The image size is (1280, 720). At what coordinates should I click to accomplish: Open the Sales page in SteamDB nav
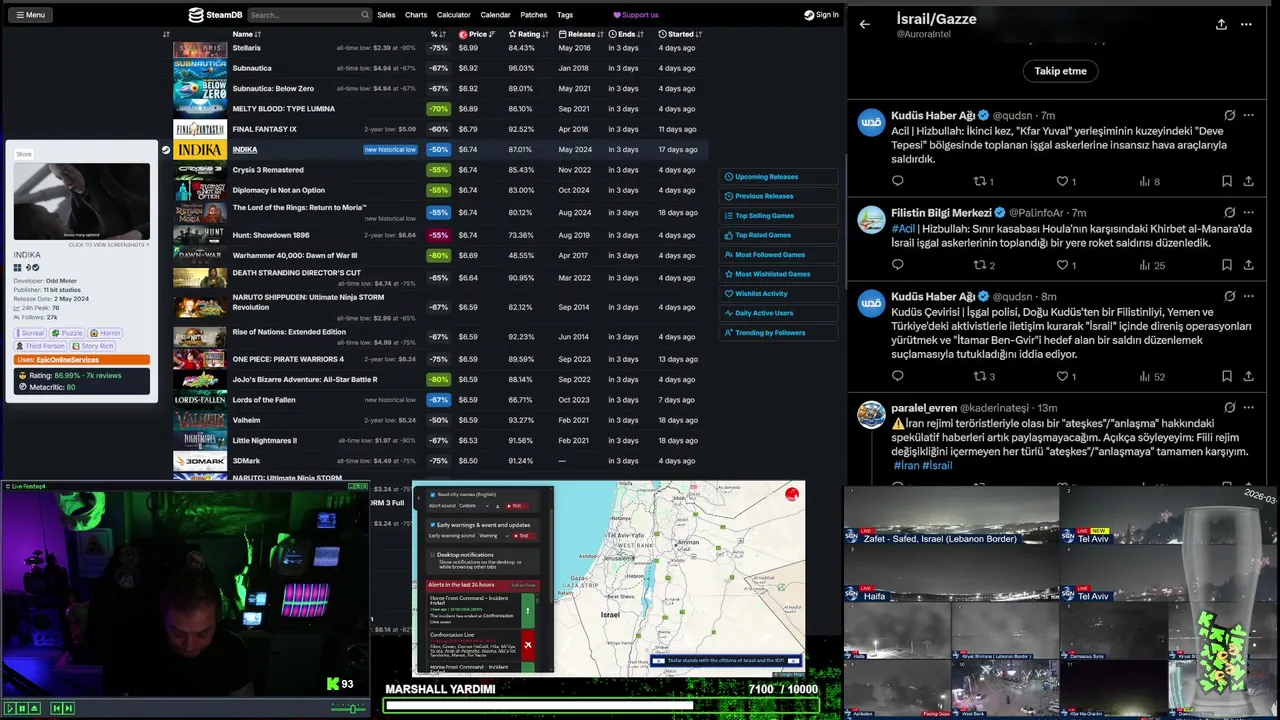[x=386, y=15]
